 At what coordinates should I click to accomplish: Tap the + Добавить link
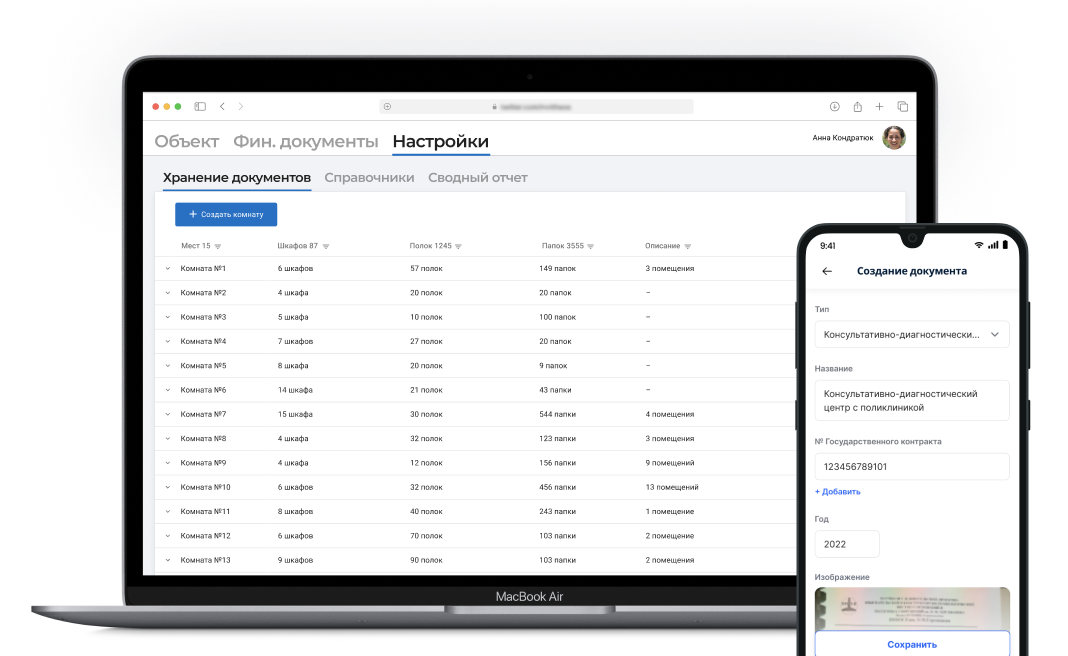pos(837,492)
